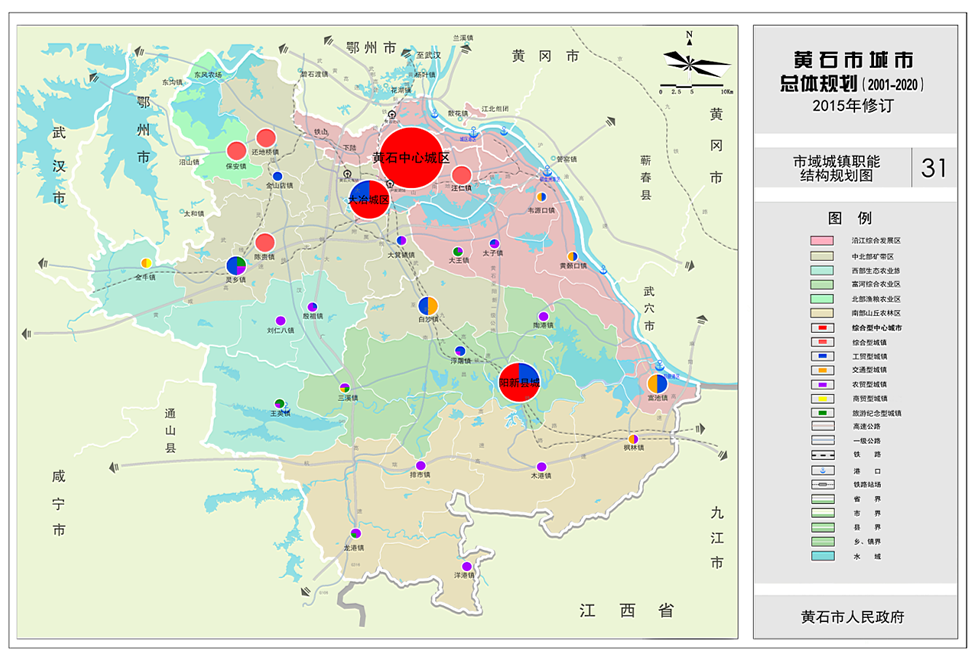Screen dimensions: 979x657
Task: Click the orange-blue 富池镇 pie marker
Action: (x=657, y=383)
